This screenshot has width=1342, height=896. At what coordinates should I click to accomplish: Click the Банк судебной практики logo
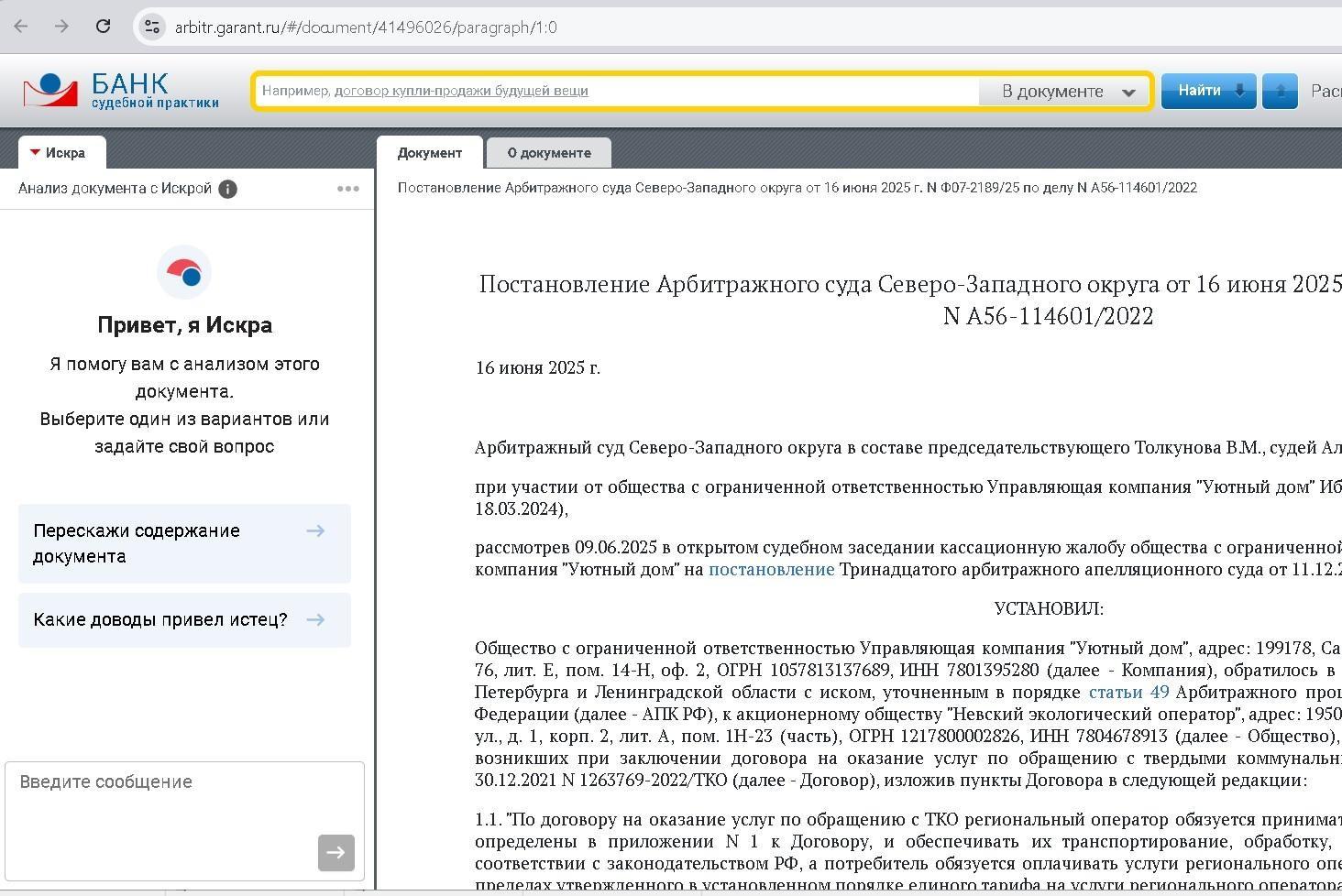tap(121, 91)
